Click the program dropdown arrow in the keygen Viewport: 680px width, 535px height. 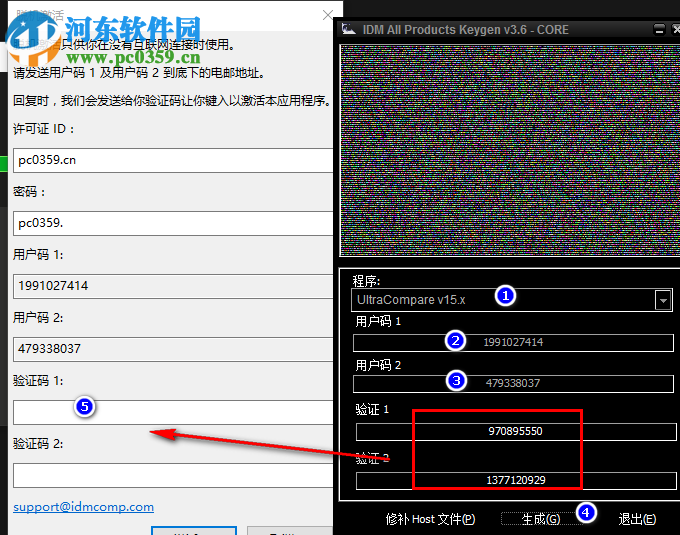[663, 300]
